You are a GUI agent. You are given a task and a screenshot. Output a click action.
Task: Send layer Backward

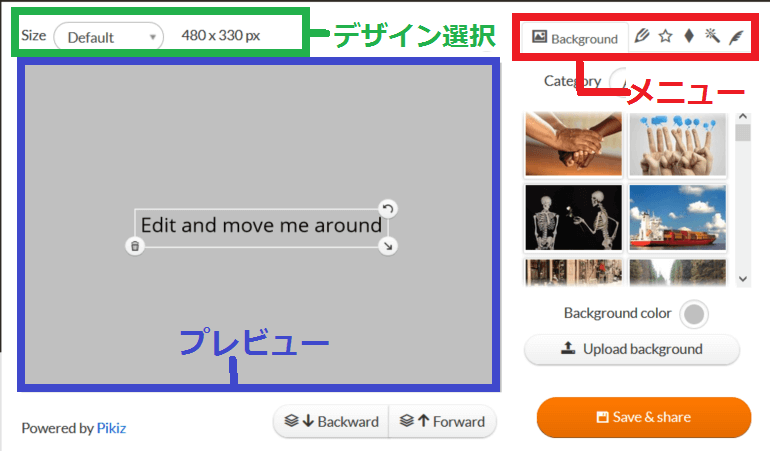pos(331,422)
